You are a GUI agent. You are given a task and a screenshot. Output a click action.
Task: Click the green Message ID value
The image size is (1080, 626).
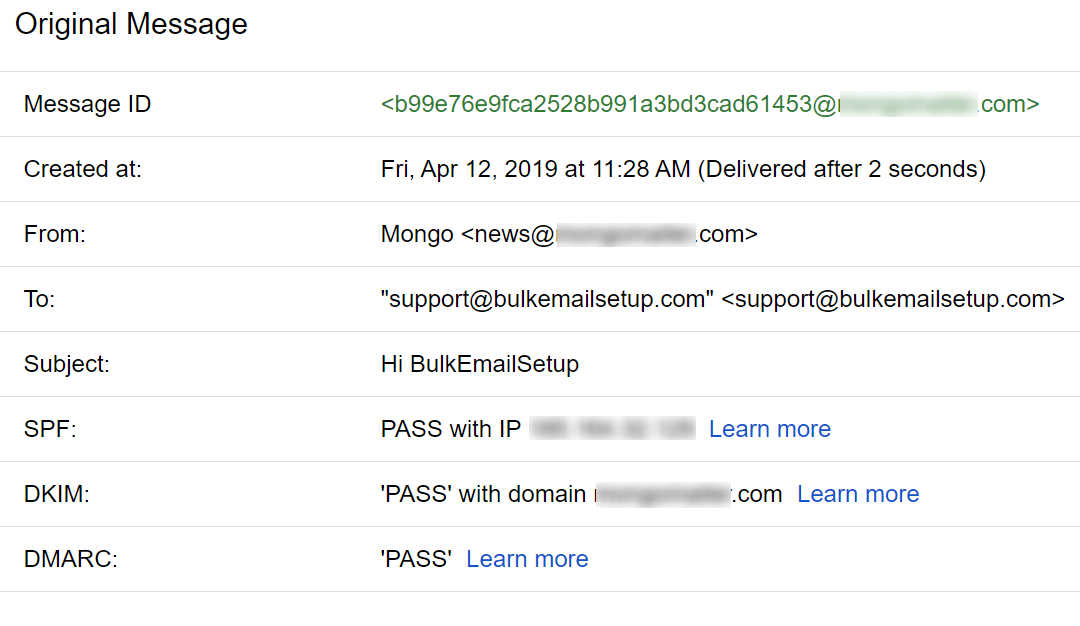point(709,104)
